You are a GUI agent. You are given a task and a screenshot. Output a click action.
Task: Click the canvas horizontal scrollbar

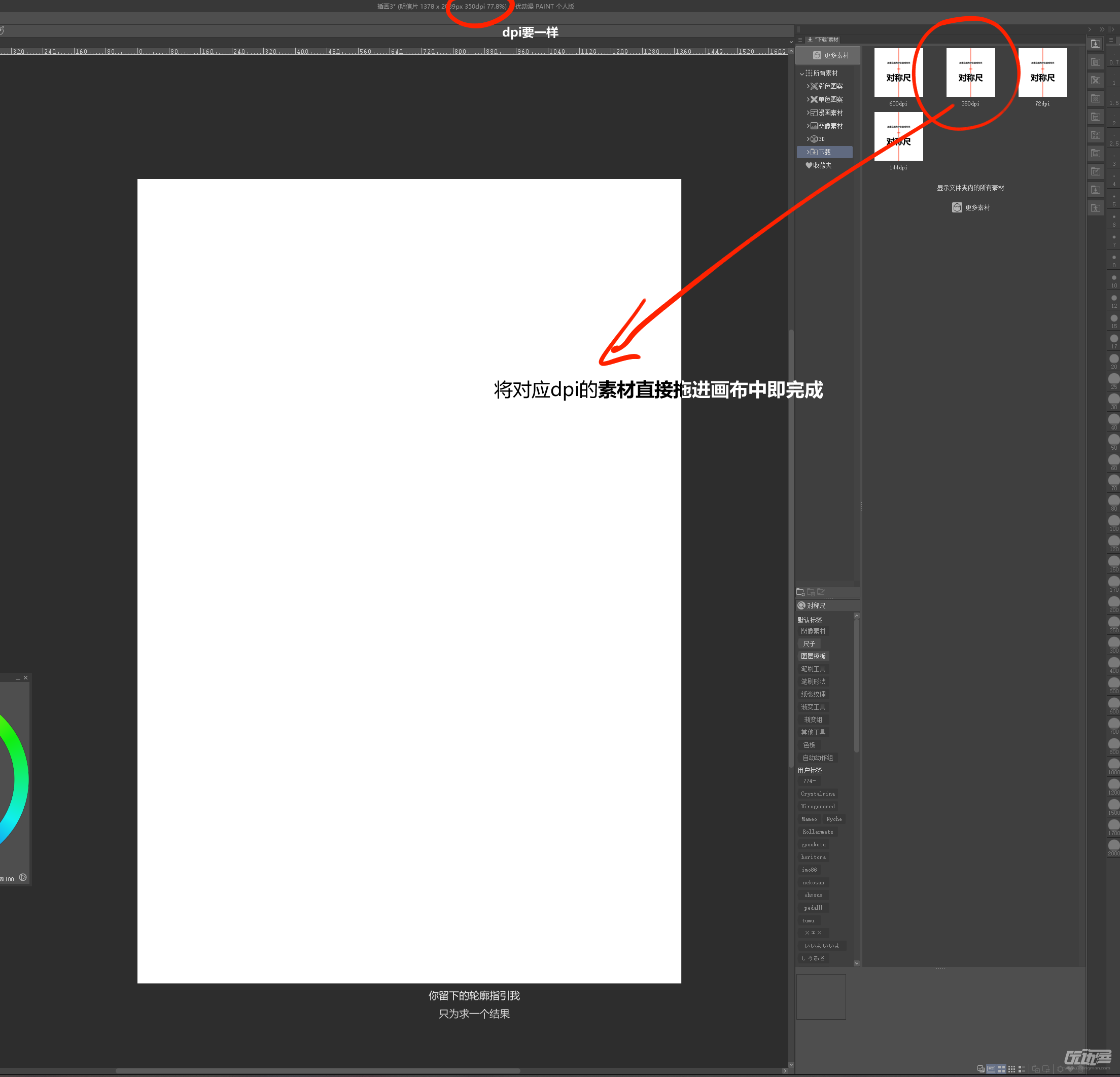click(318, 1071)
